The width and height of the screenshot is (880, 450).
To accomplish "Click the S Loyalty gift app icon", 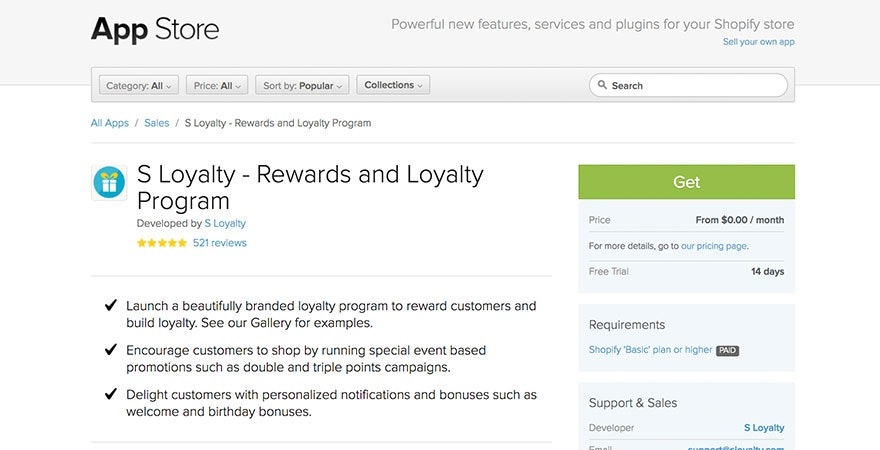I will [109, 183].
